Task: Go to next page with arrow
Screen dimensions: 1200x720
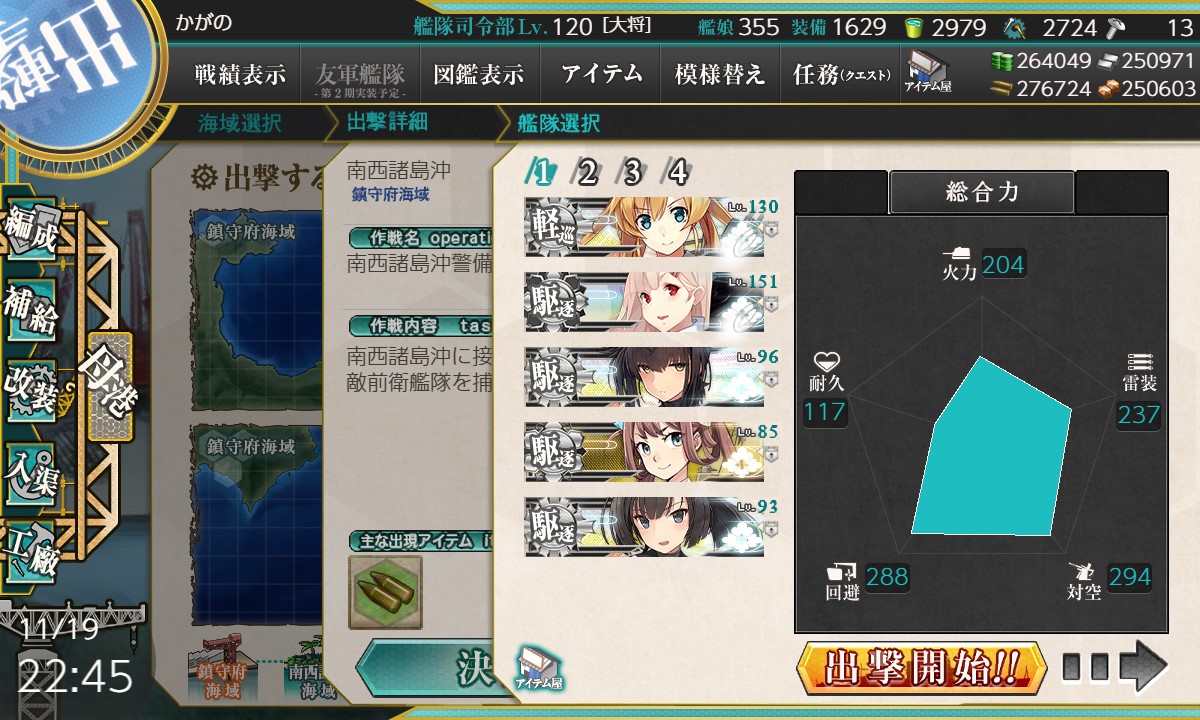Action: point(1114,667)
